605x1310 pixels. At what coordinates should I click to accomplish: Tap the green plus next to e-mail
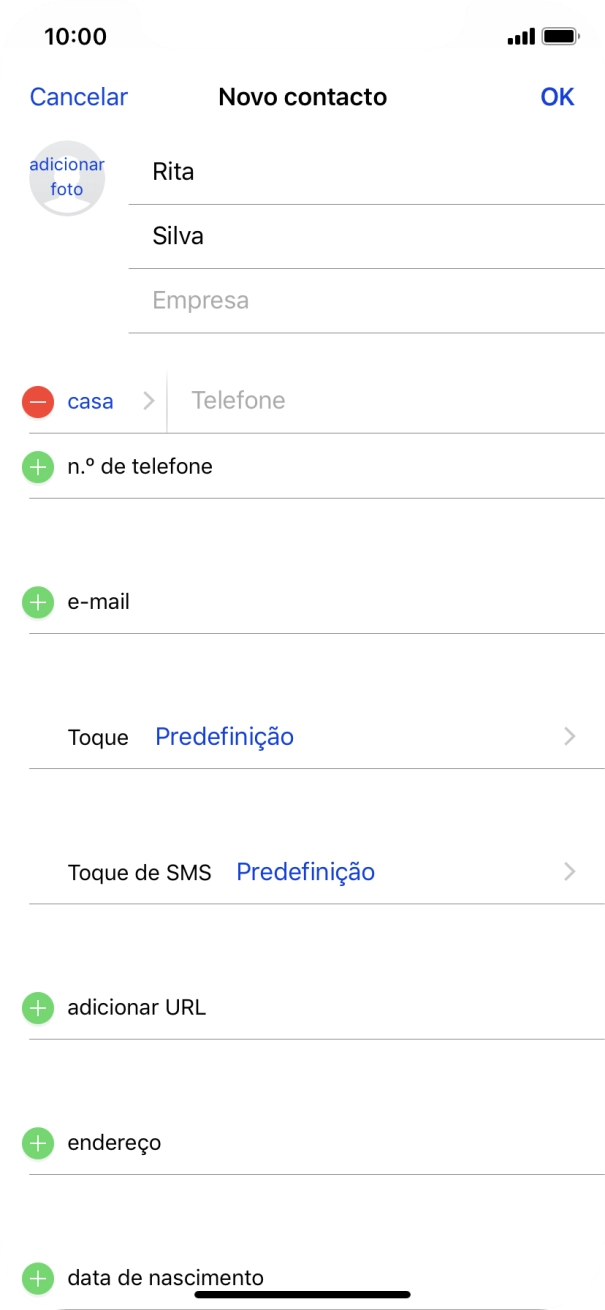37,602
